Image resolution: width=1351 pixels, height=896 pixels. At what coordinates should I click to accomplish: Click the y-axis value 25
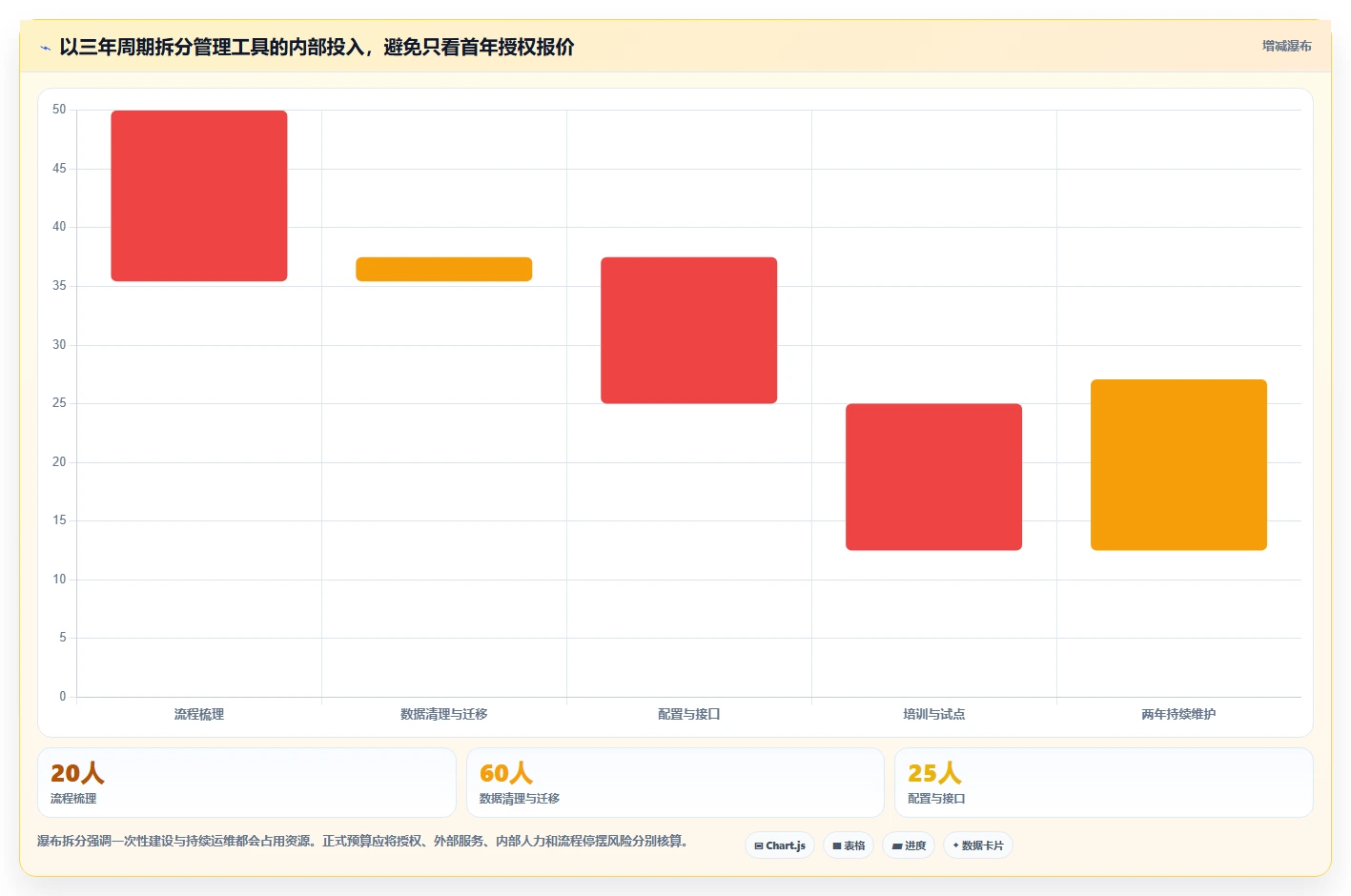point(59,403)
